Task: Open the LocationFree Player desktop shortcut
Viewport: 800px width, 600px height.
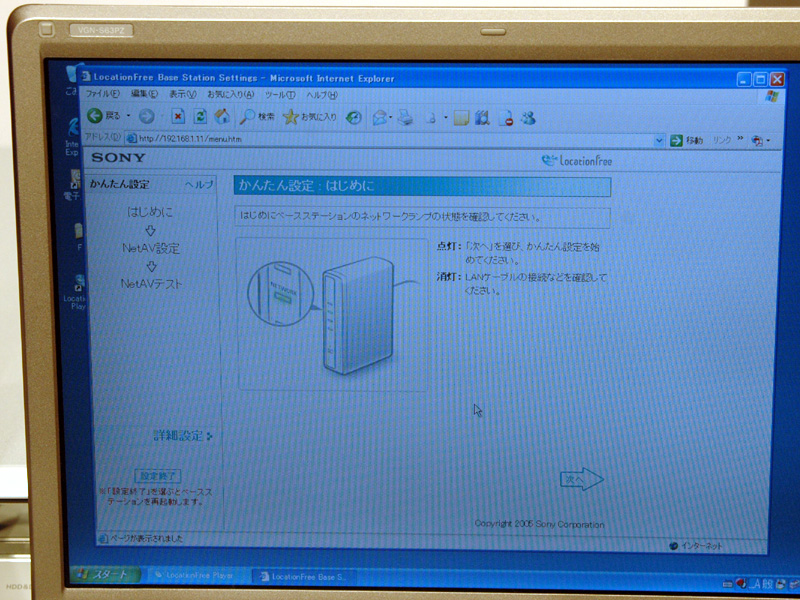Action: (x=77, y=292)
